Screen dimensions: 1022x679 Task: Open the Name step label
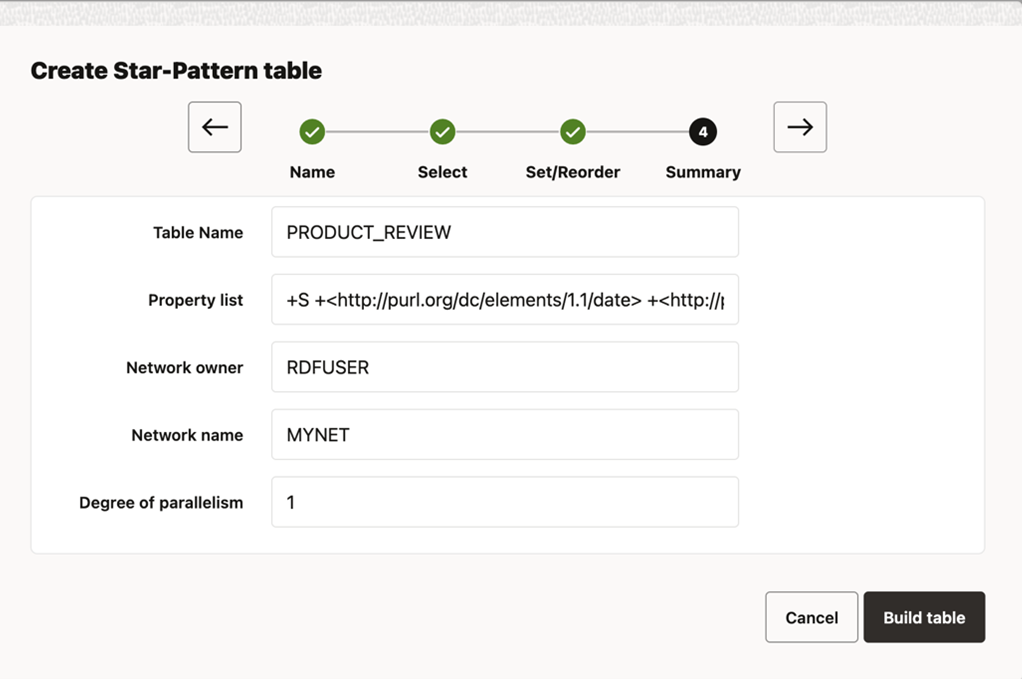[x=312, y=172]
